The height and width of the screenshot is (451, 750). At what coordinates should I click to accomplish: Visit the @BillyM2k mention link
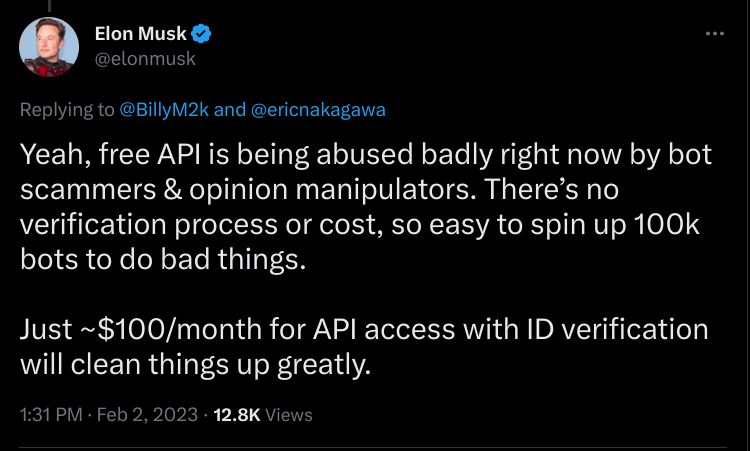pyautogui.click(x=165, y=110)
